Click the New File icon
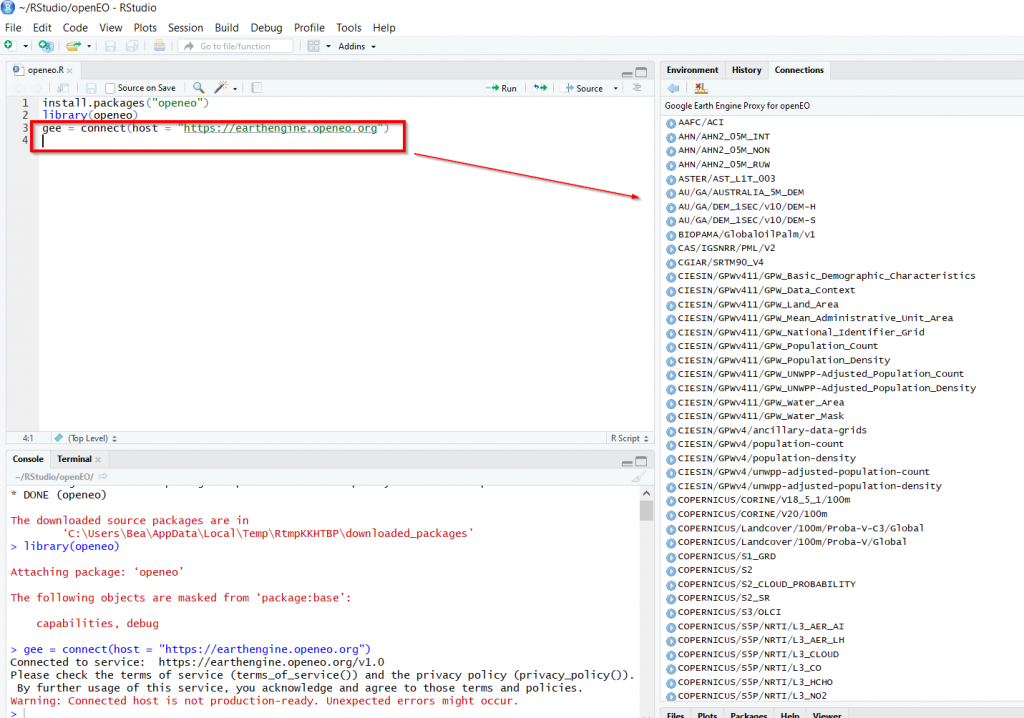 coord(9,46)
